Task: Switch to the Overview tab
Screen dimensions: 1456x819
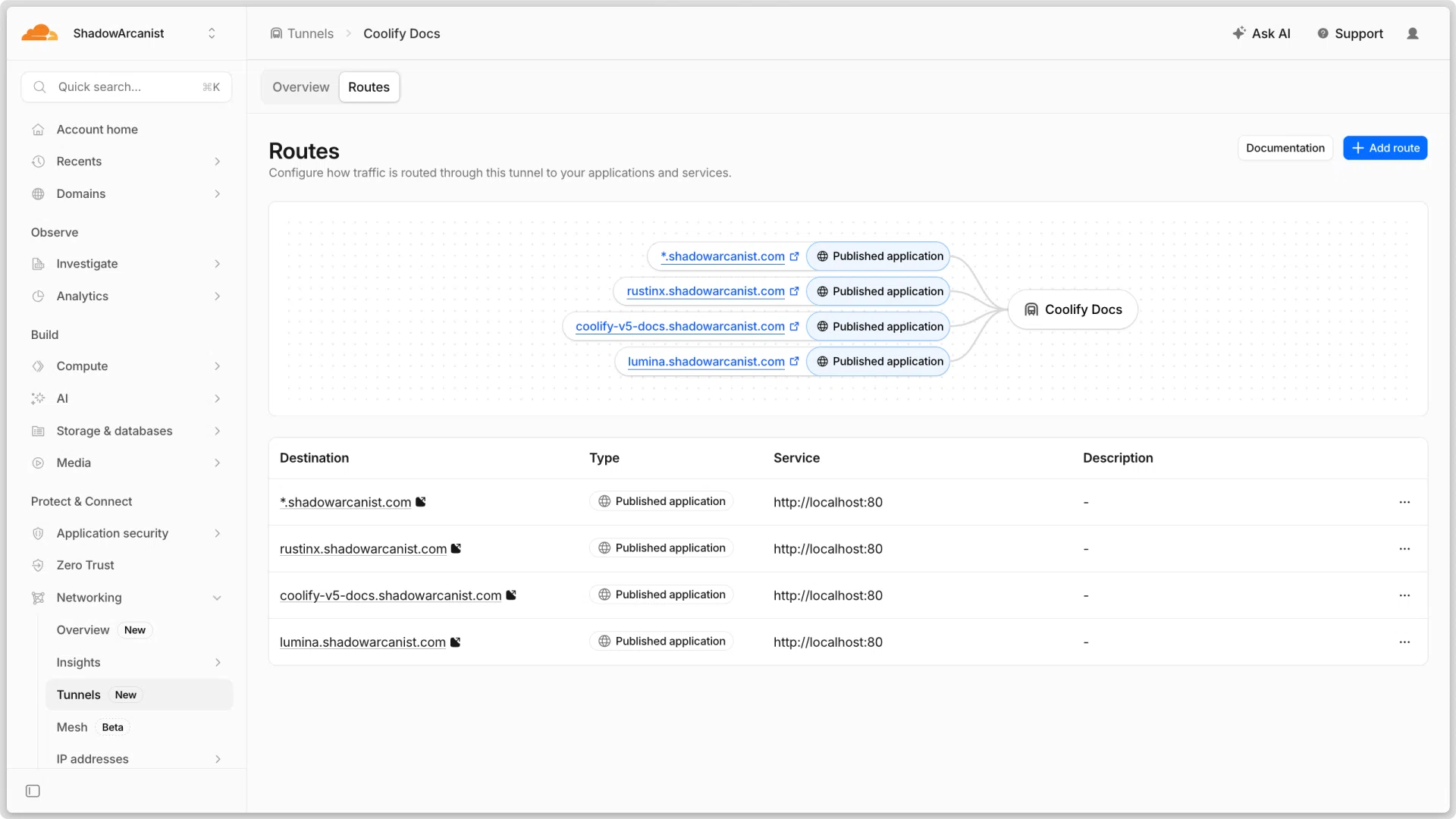Action: click(x=301, y=87)
